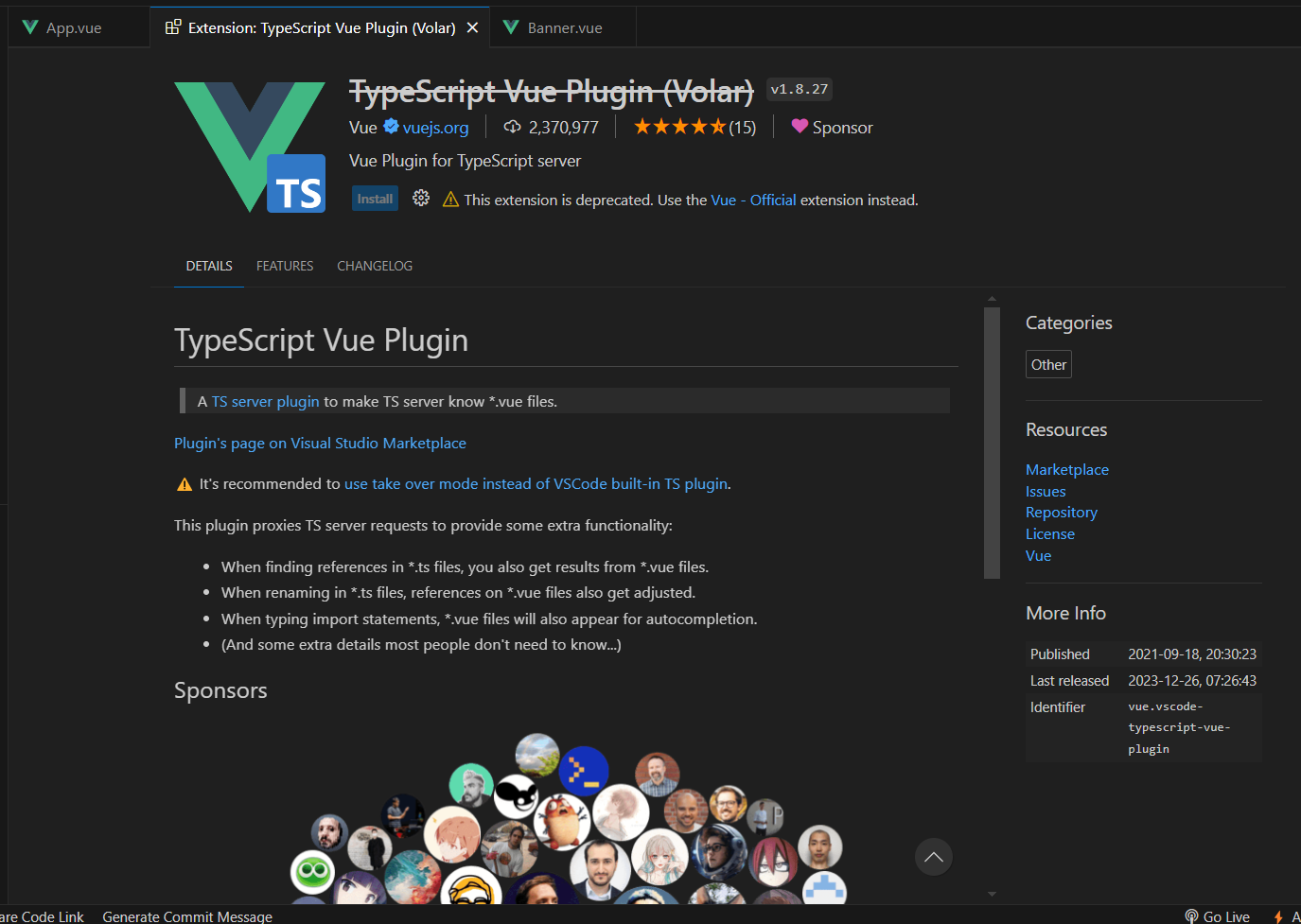The height and width of the screenshot is (924, 1301).
Task: Select the TypeScript Vue Plugin extension tab
Action: [x=320, y=27]
